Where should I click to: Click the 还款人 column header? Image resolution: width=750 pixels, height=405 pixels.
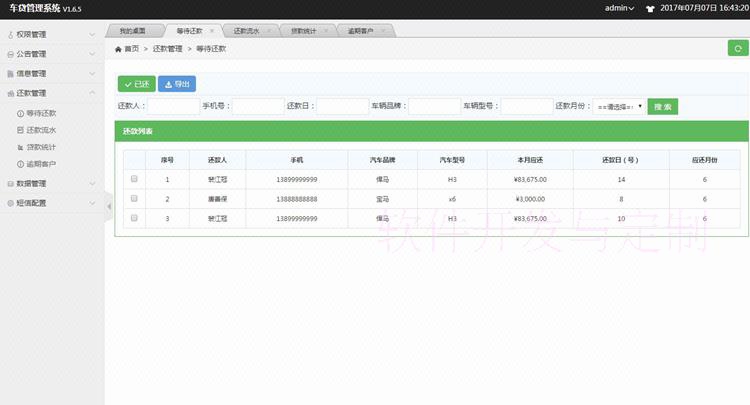click(217, 160)
